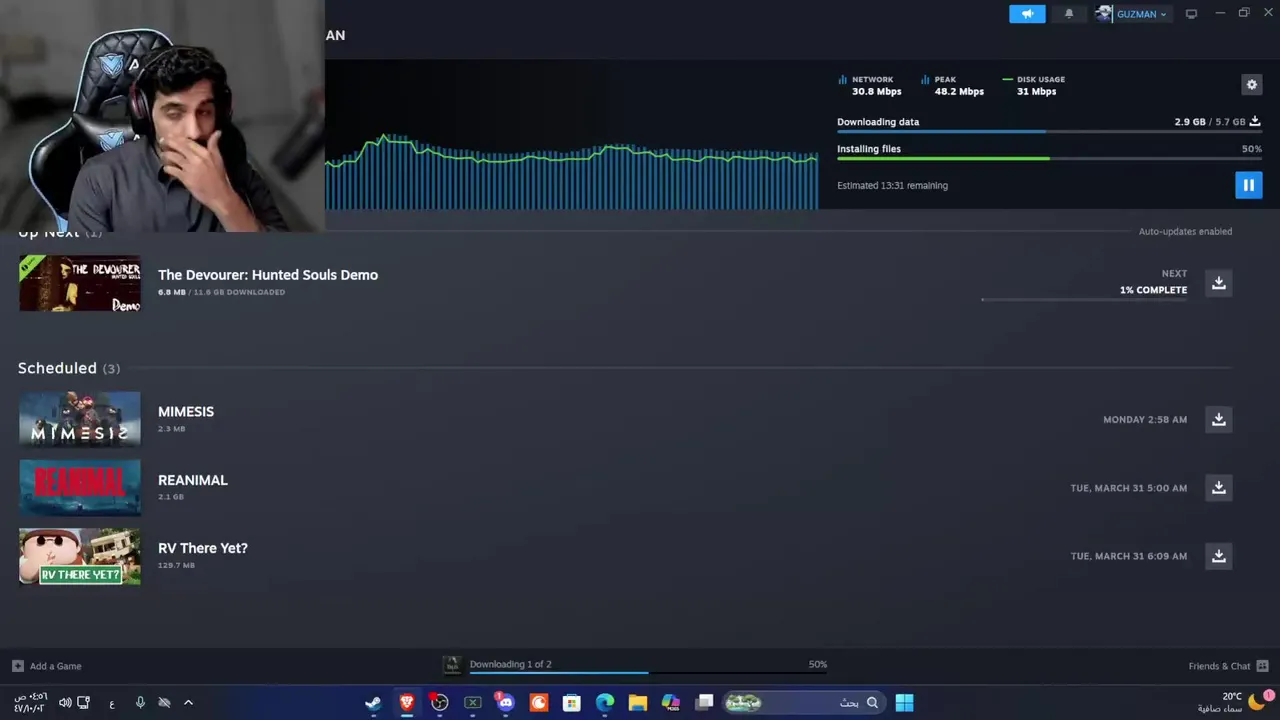Expand hidden system tray icons chevron
Viewport: 1280px width, 720px height.
[188, 702]
